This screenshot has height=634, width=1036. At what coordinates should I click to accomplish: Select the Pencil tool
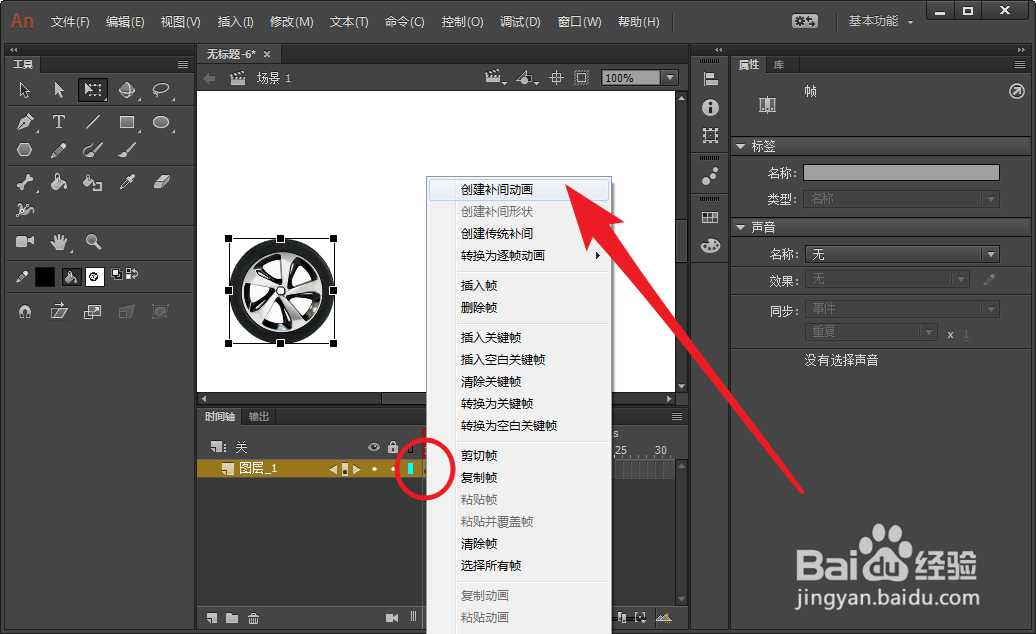[59, 150]
